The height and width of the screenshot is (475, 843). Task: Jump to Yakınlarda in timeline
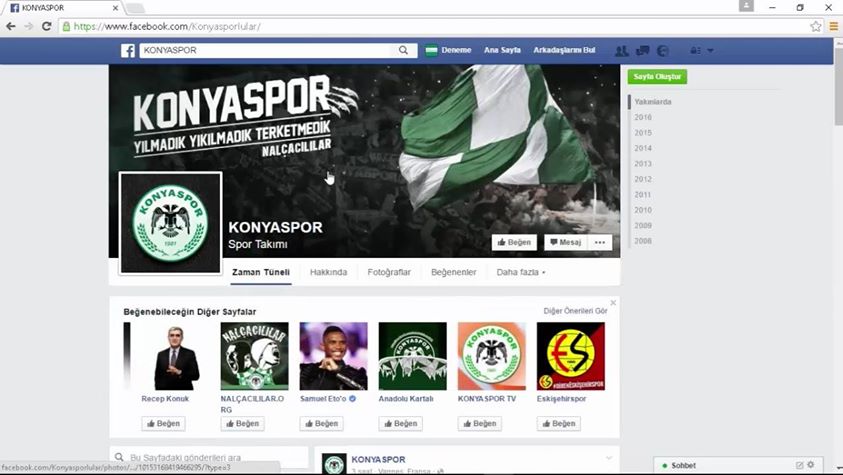(653, 102)
